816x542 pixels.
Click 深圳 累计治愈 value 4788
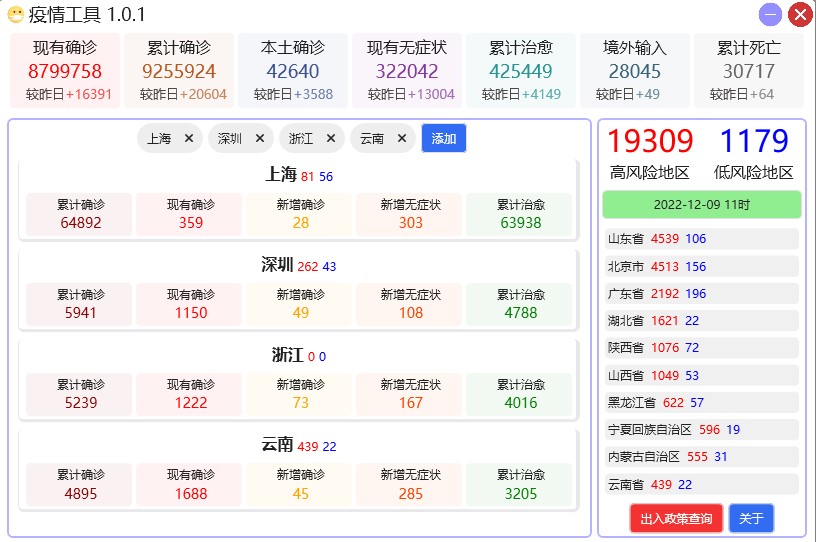[521, 313]
